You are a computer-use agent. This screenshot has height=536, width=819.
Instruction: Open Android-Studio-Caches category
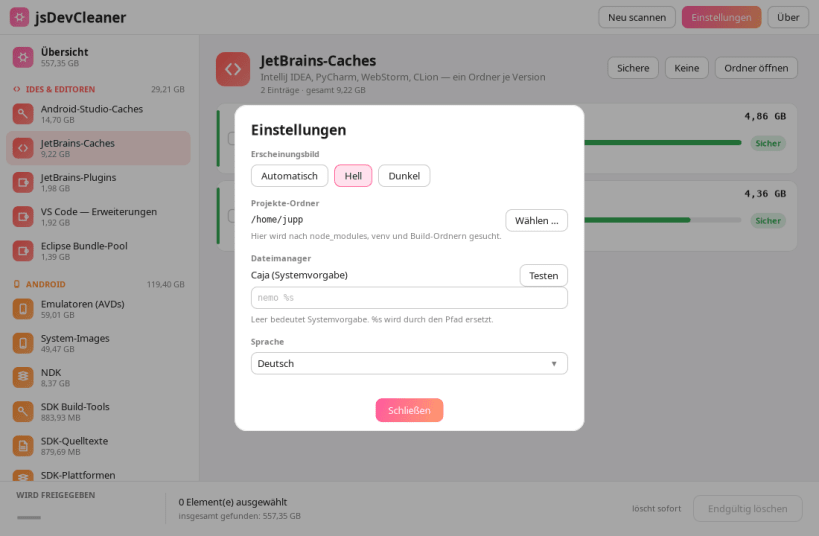(98, 113)
